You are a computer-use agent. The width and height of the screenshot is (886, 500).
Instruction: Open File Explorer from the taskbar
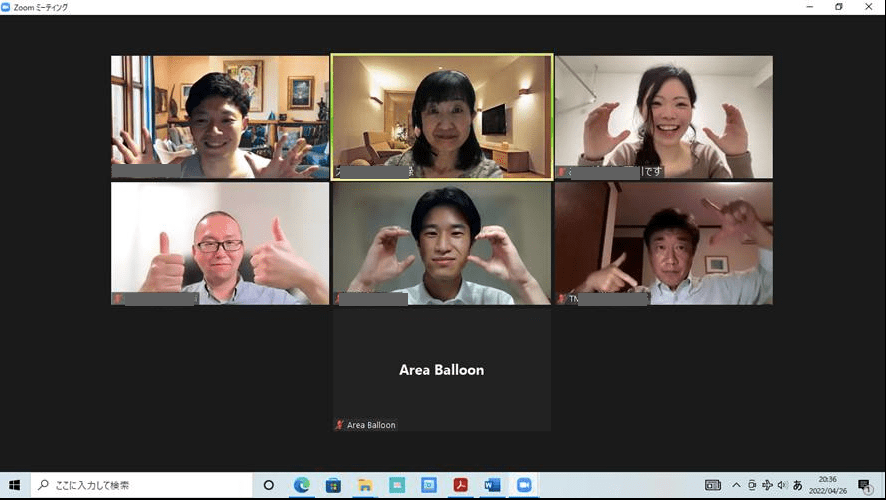click(365, 485)
